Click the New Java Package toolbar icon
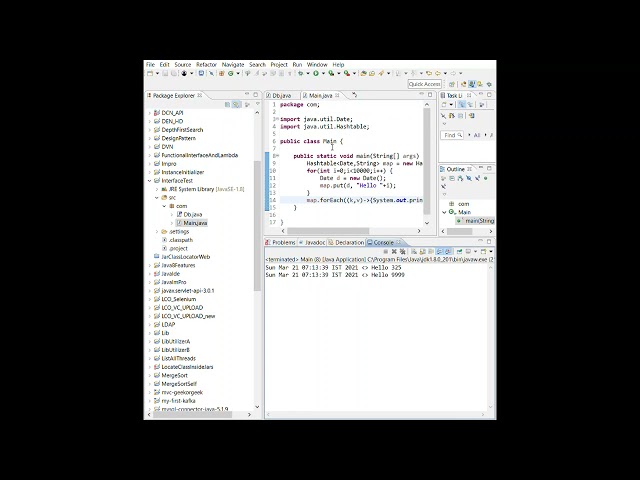 point(222,73)
